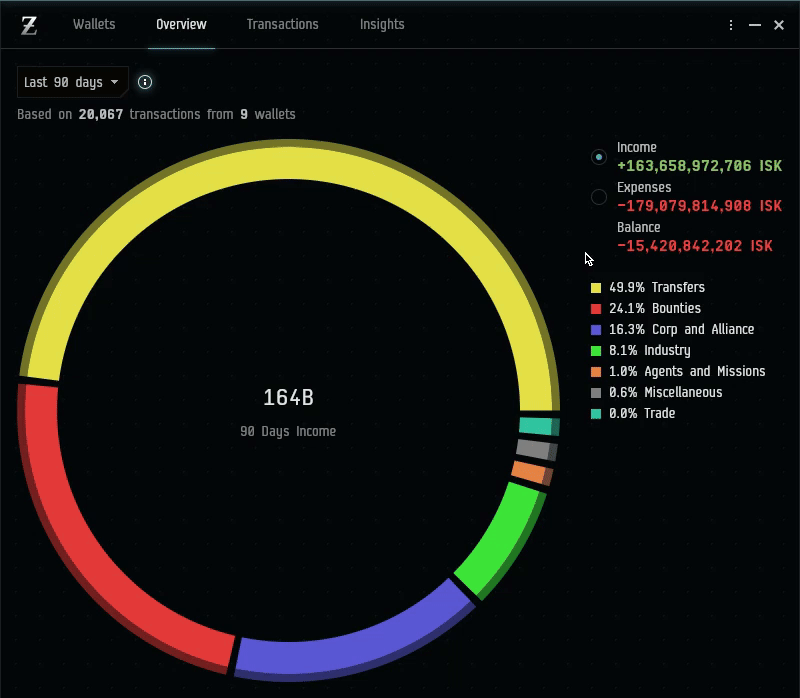Viewport: 800px width, 698px height.
Task: Expand the Last 90 days dropdown
Action: [x=72, y=82]
